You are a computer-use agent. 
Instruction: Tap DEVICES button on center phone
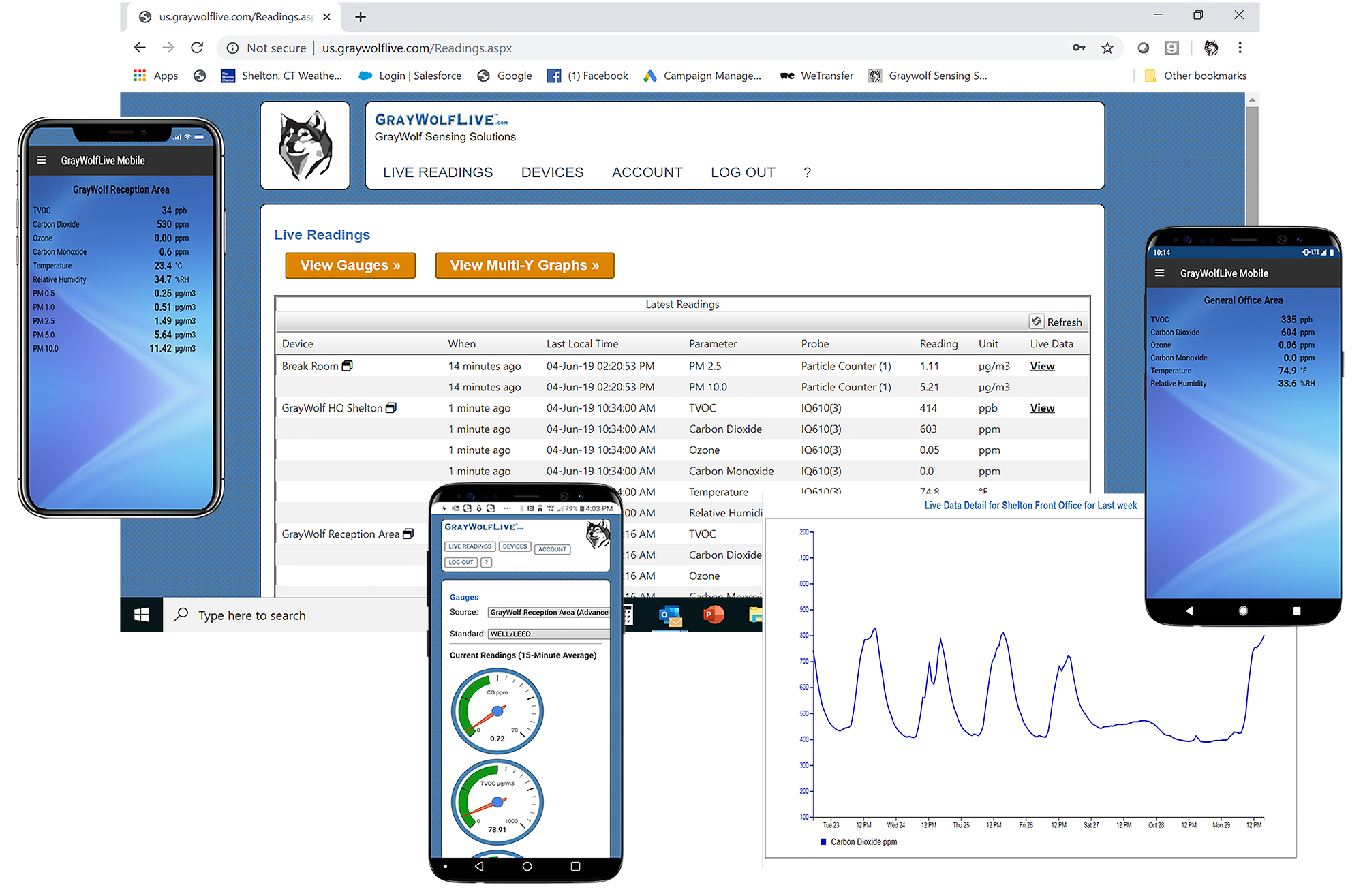click(515, 546)
